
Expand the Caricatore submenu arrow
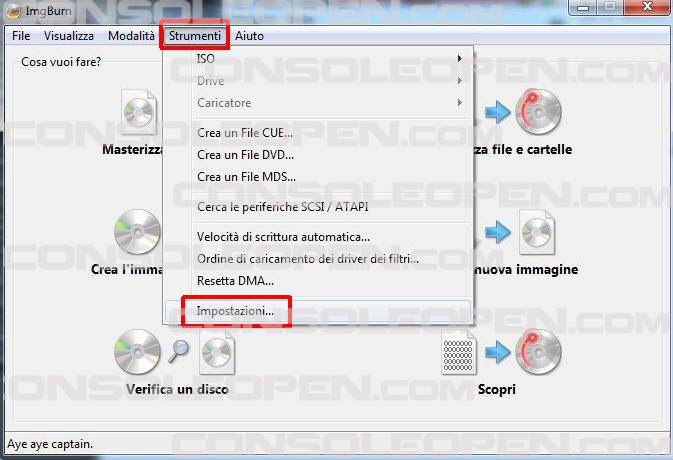(460, 103)
